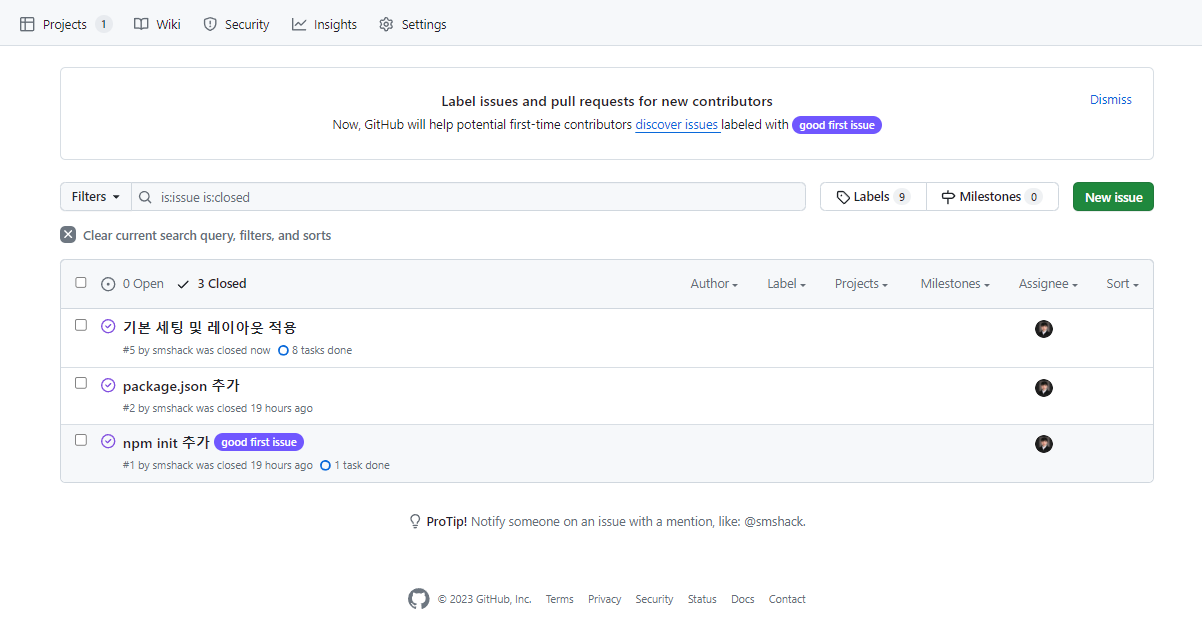Click the Projects count badge 1
Image resolution: width=1202 pixels, height=618 pixels.
(x=104, y=24)
